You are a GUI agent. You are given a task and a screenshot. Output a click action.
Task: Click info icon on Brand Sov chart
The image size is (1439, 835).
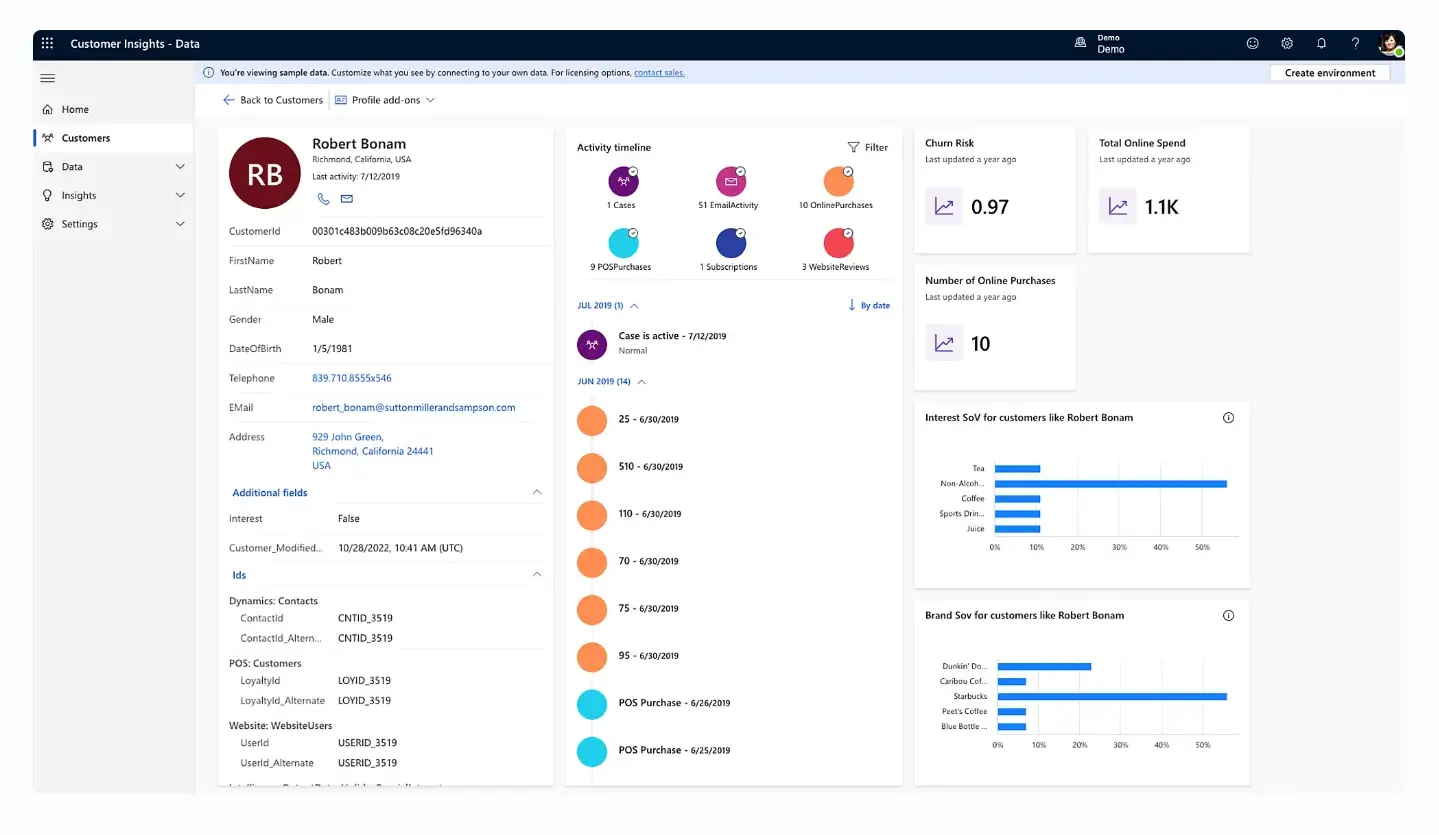click(x=1229, y=616)
